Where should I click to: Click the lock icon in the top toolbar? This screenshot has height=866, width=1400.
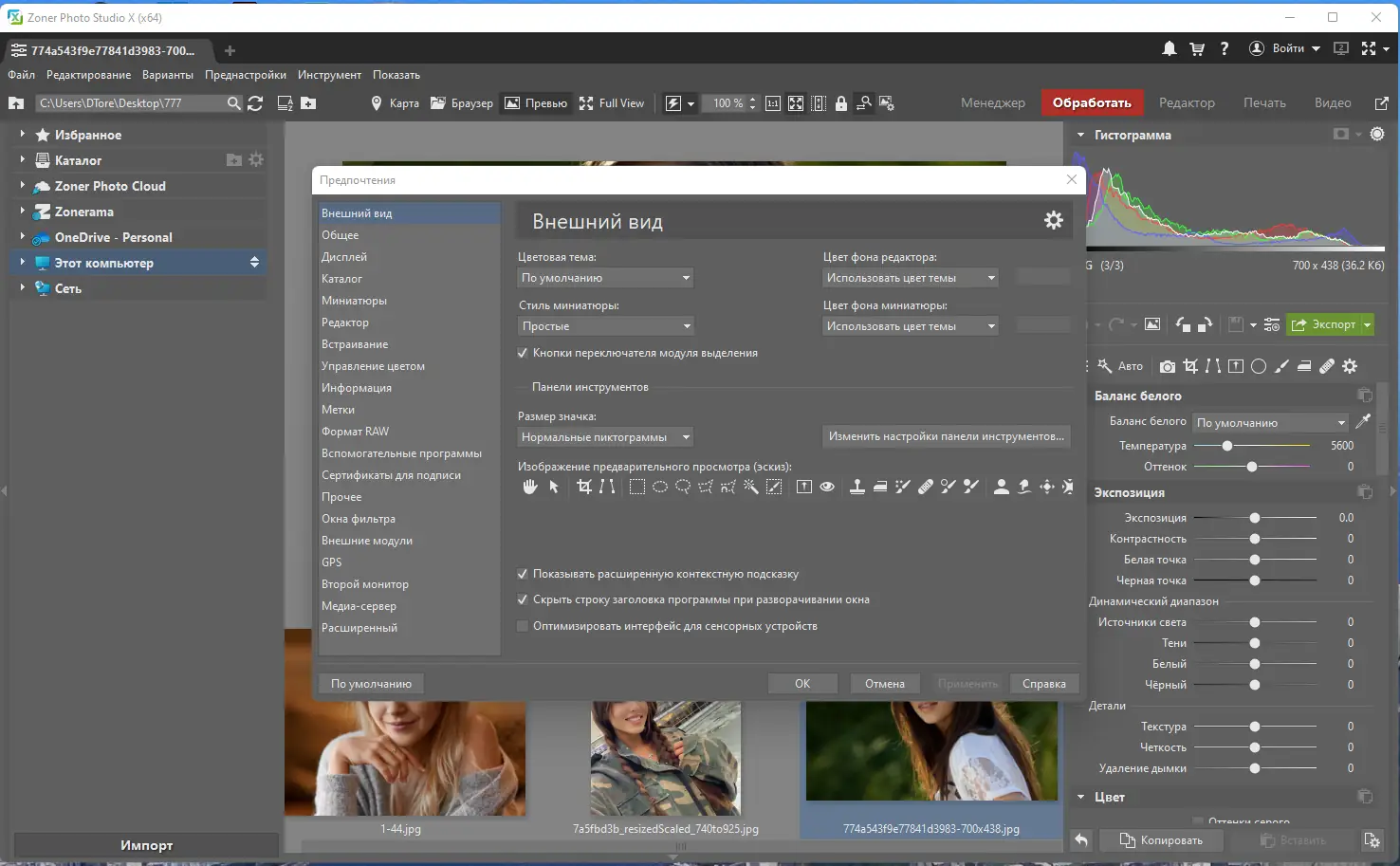tap(841, 103)
